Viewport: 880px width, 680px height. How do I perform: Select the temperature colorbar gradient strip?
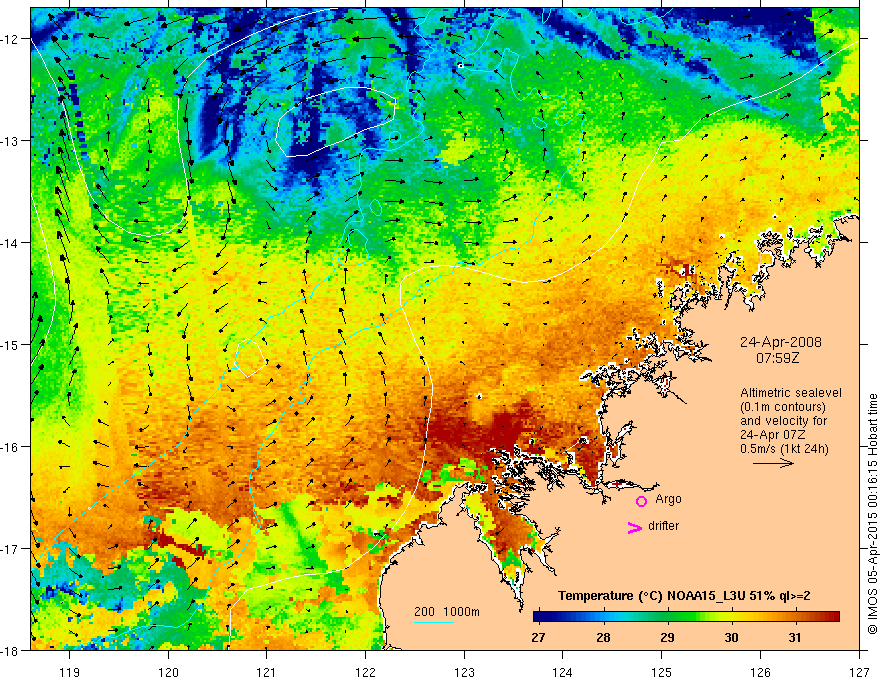686,617
